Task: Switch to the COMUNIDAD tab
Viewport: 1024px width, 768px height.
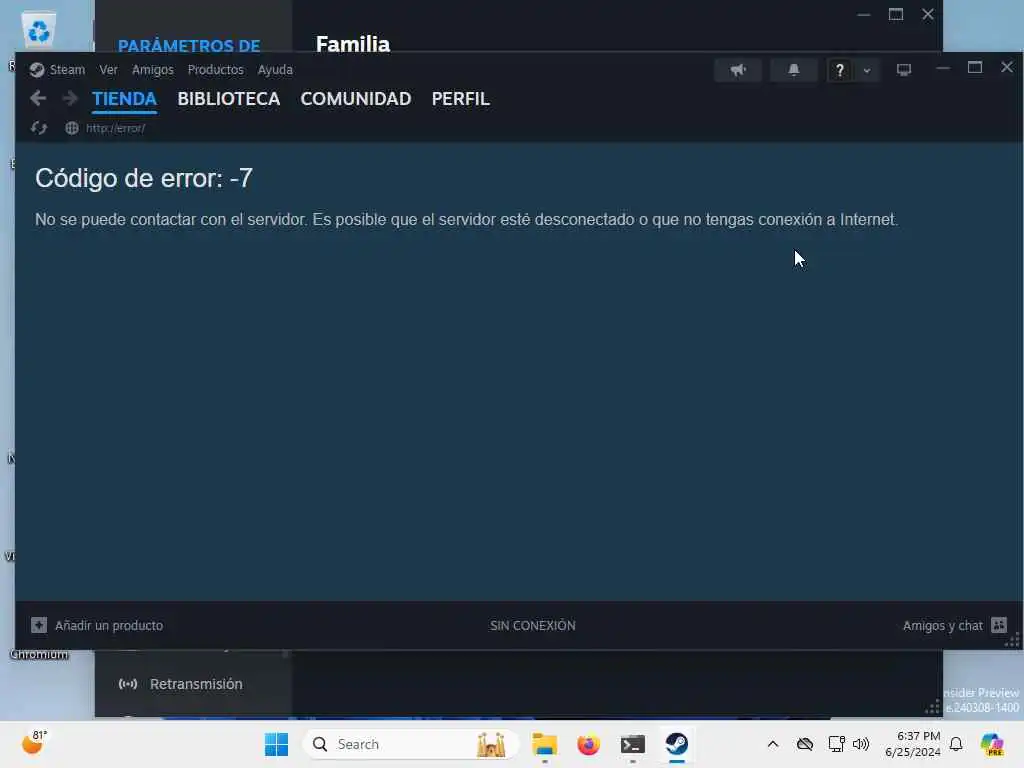Action: [356, 99]
